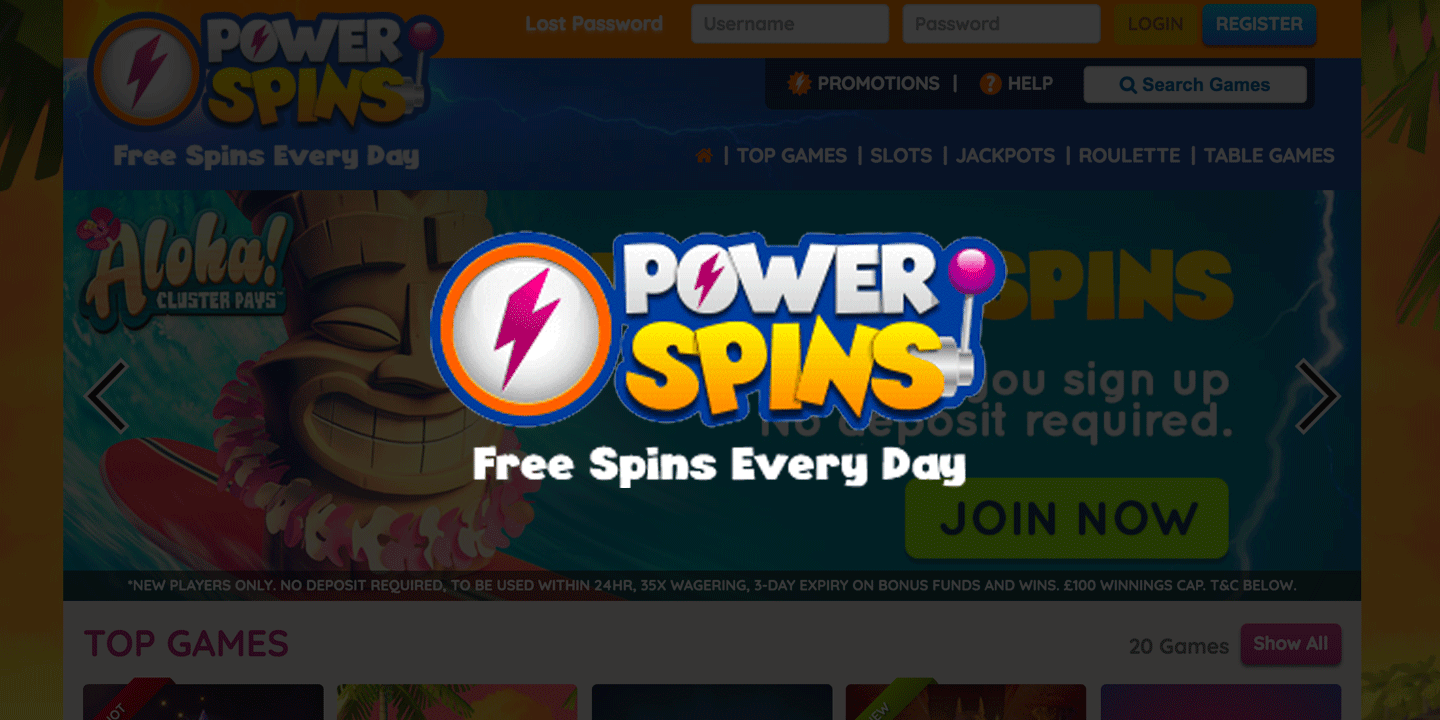Click the Help question mark icon
The image size is (1440, 720).
click(990, 84)
